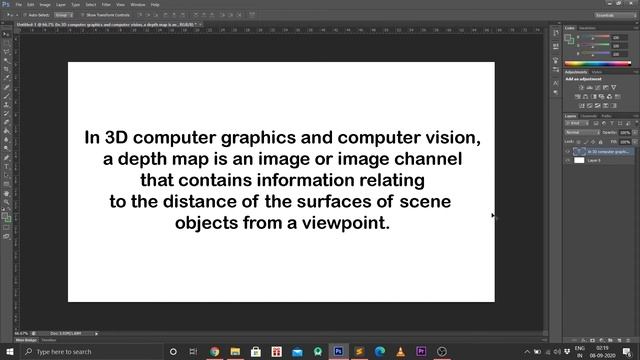640x360 pixels.
Task: Open the Opacity value dropdown arrow
Action: click(x=635, y=133)
